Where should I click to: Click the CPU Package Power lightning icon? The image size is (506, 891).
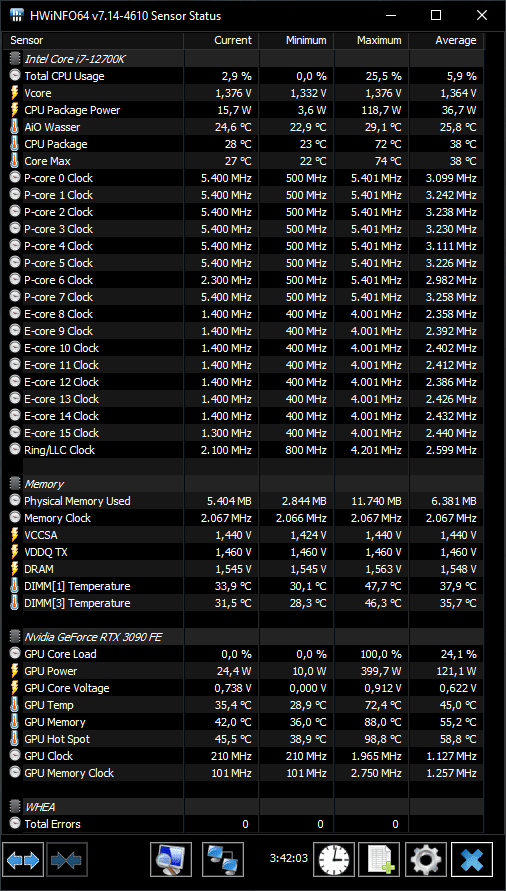tap(14, 110)
